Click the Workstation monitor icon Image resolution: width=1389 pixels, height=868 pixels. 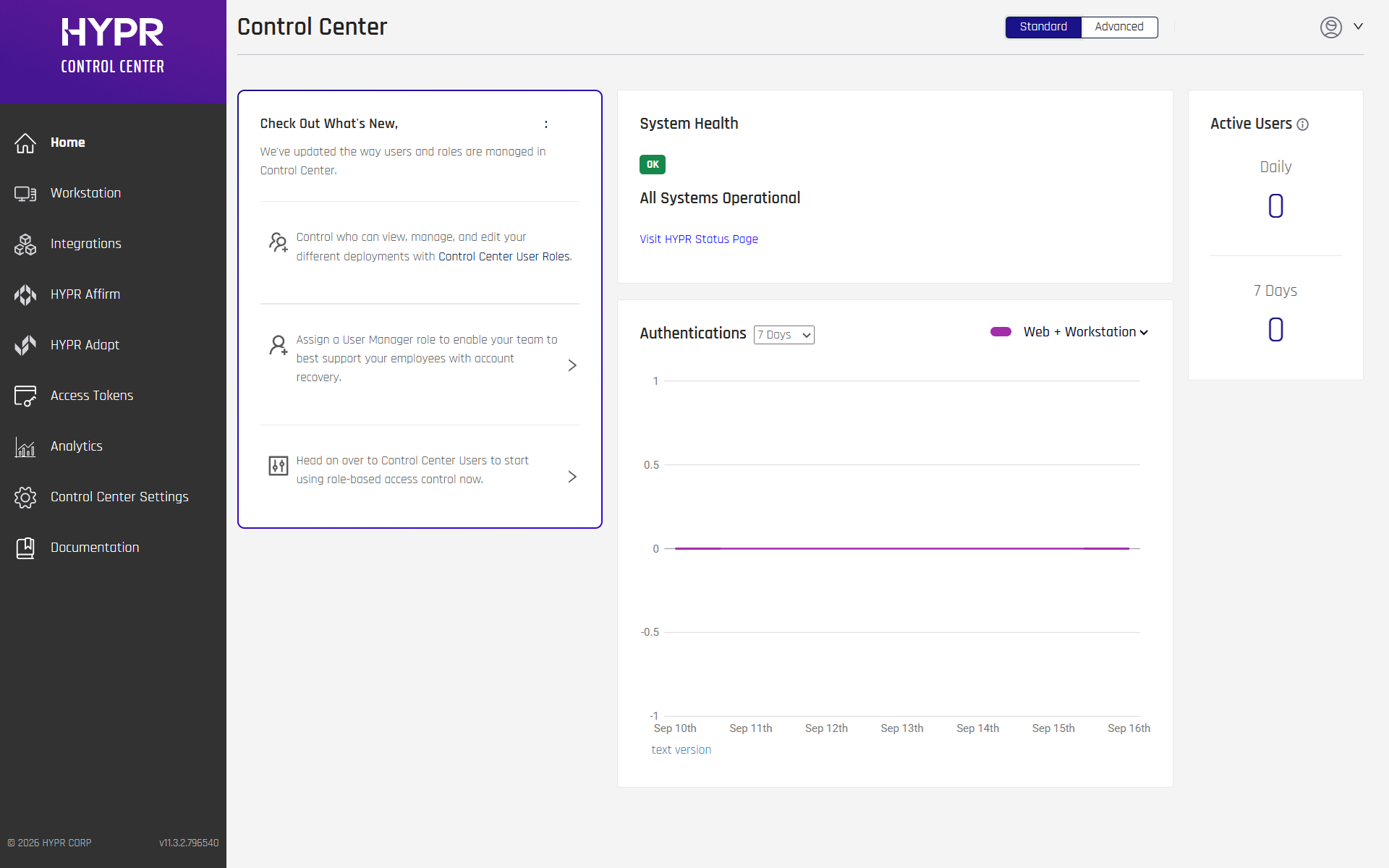[x=25, y=193]
